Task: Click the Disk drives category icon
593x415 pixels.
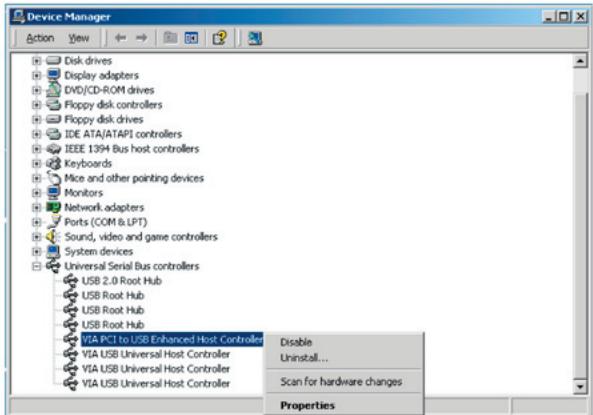Action: point(53,61)
